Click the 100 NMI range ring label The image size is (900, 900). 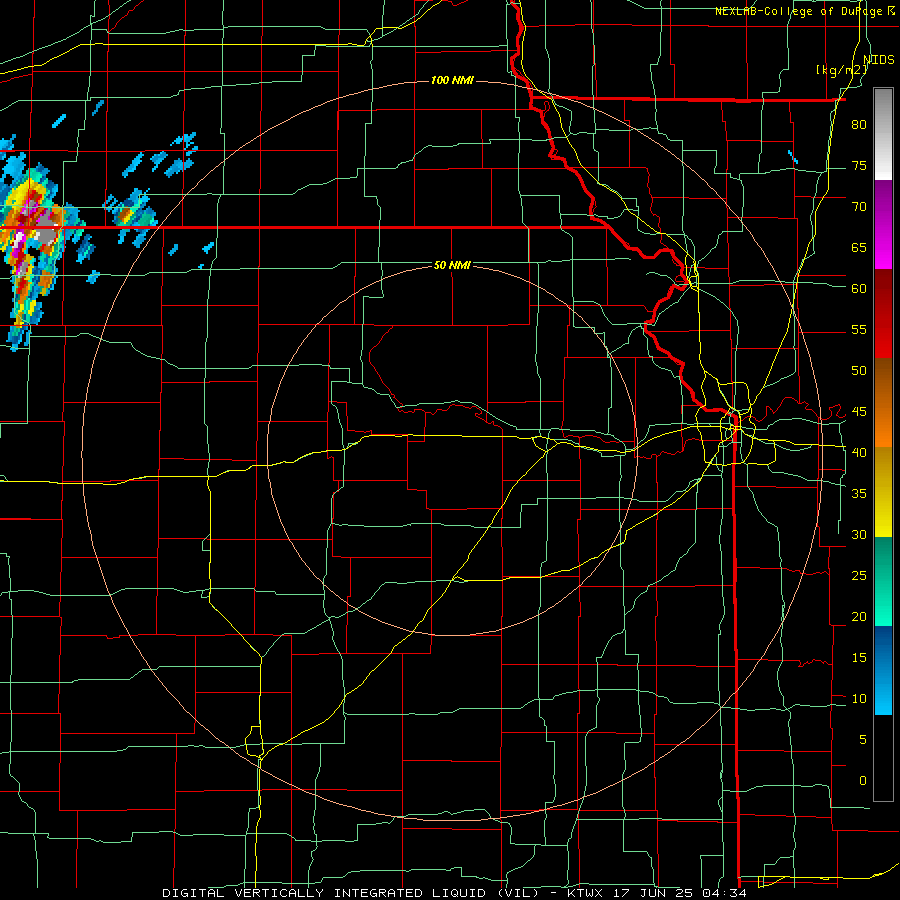tap(452, 80)
